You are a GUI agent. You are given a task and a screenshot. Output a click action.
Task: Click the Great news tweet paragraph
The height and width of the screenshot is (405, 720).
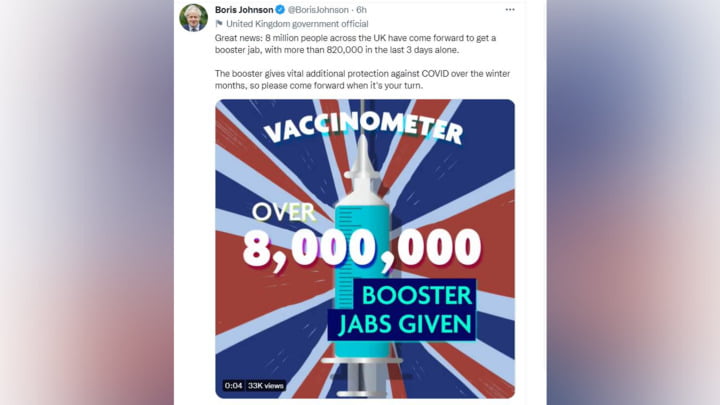355,44
